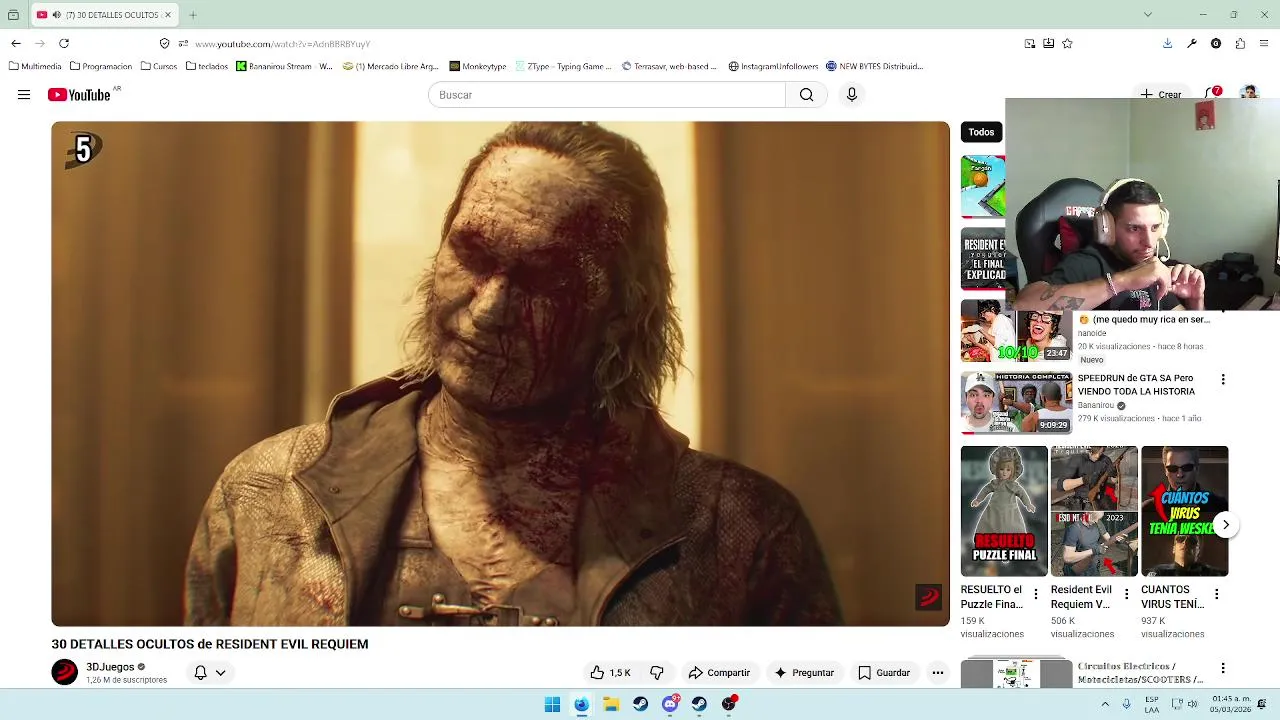Open Discord from the taskbar
This screenshot has height=720, width=1280.
point(670,704)
